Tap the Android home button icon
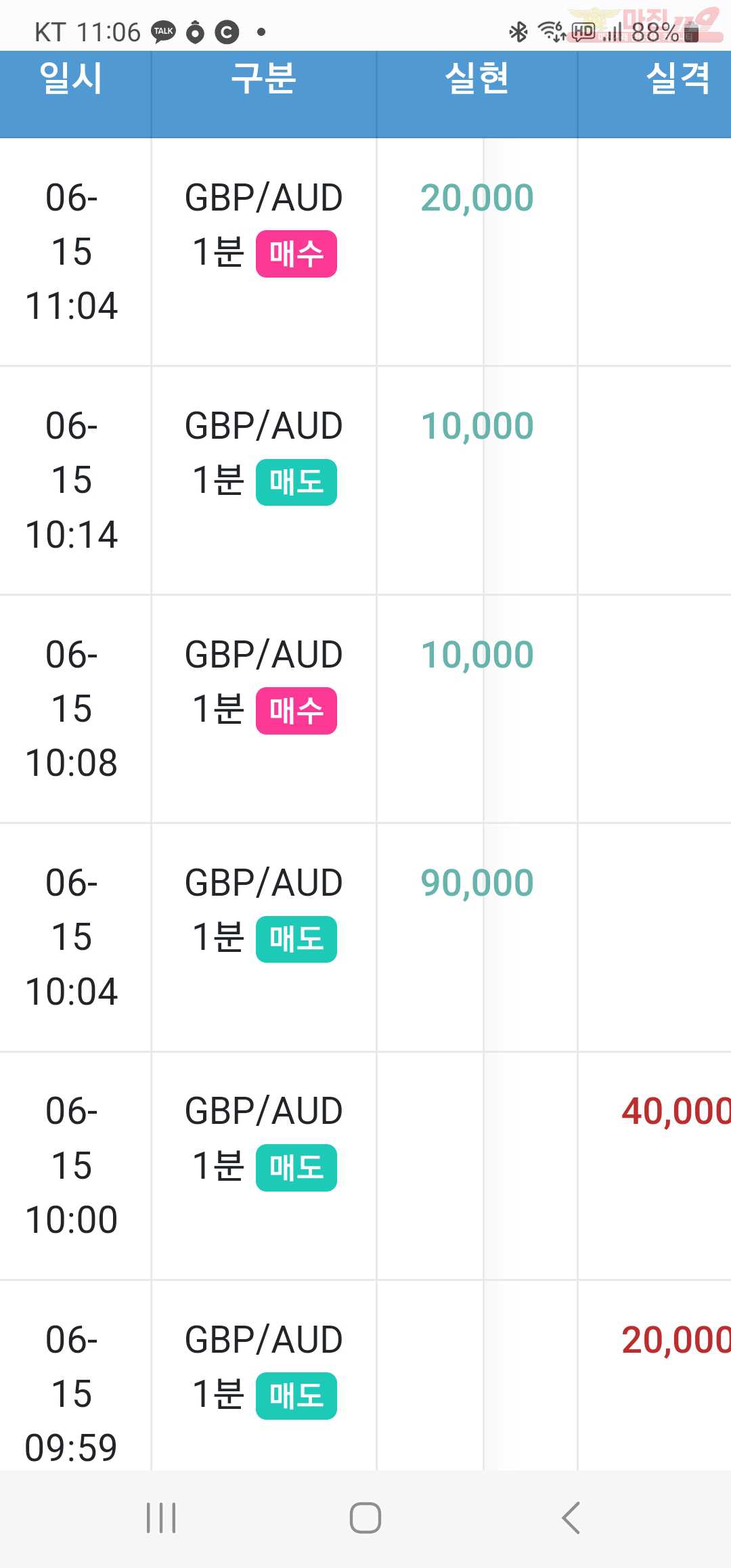 (x=365, y=1518)
